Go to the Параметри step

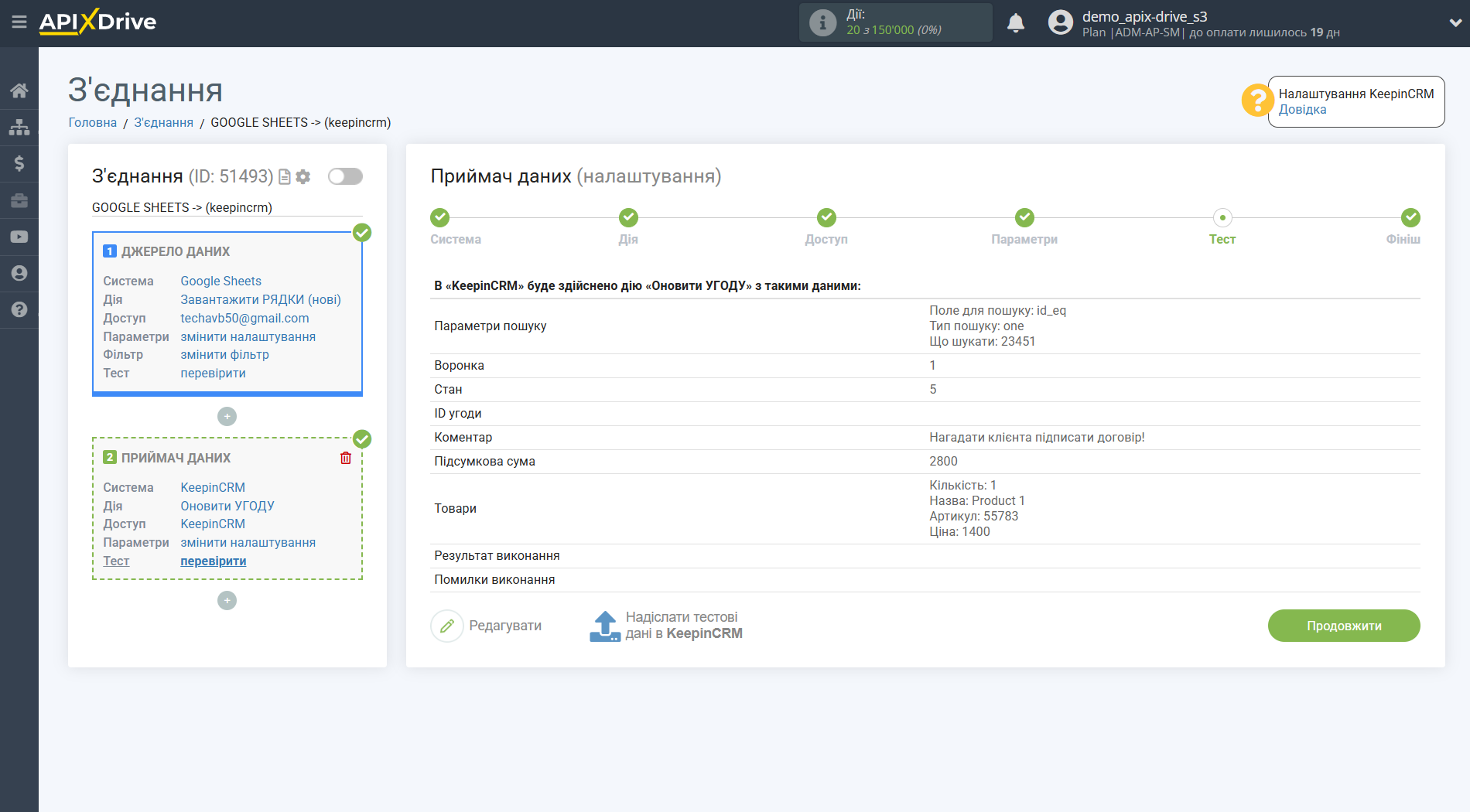click(x=1025, y=217)
